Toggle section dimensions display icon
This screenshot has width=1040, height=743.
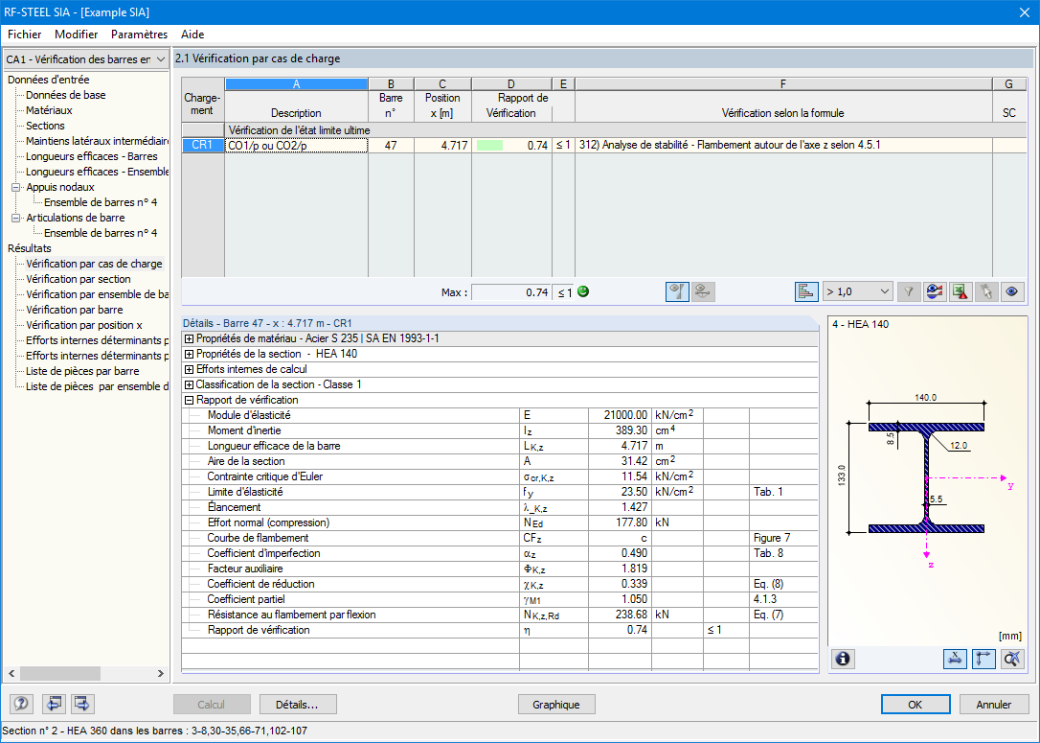(x=954, y=659)
